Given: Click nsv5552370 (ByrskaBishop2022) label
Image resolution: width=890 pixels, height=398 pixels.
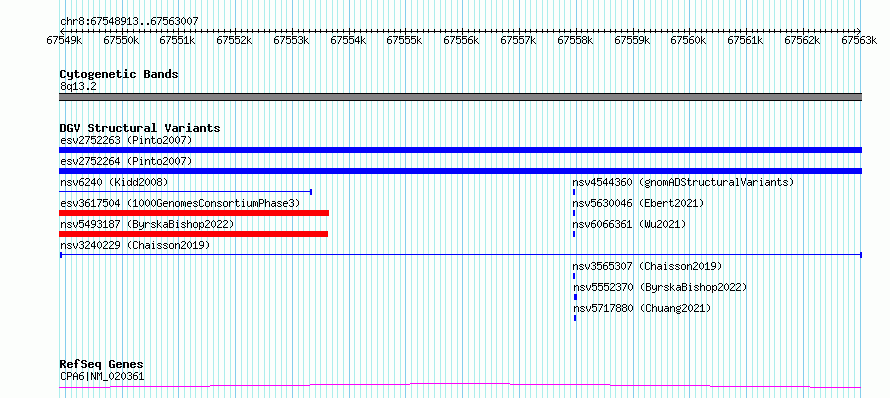Looking at the screenshot, I should [660, 287].
